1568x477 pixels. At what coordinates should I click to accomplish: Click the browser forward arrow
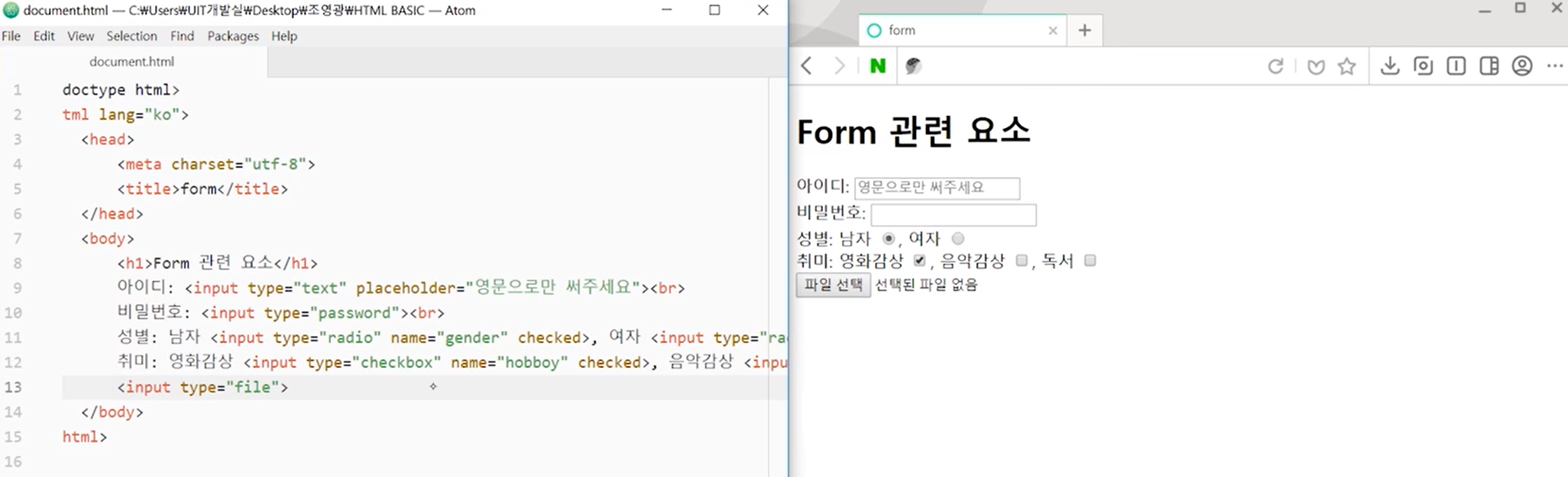[839, 66]
